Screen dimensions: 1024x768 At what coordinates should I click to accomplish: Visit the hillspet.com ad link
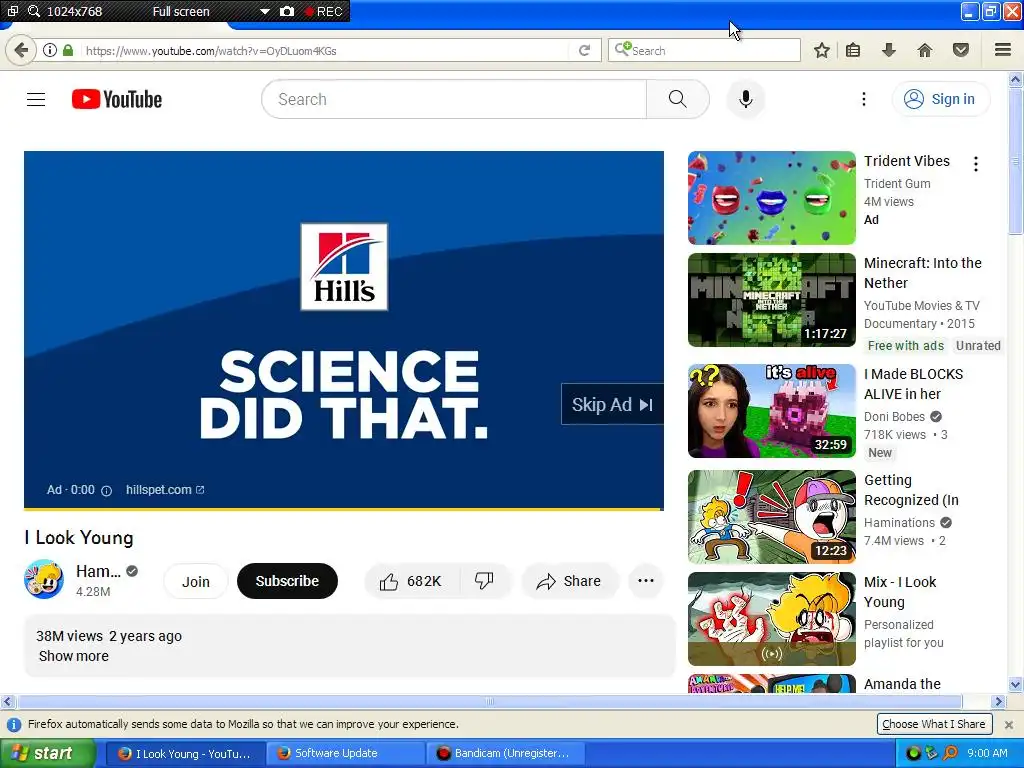pyautogui.click(x=165, y=490)
